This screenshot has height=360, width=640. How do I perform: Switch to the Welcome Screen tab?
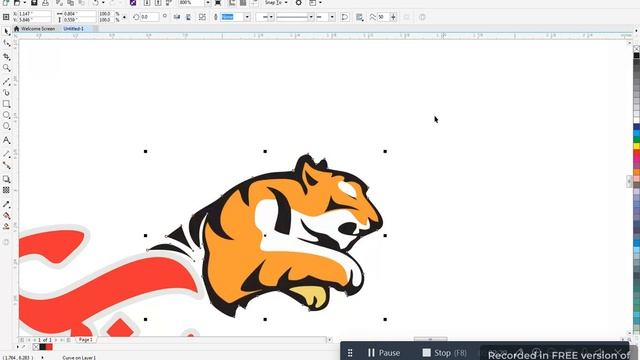pos(34,29)
